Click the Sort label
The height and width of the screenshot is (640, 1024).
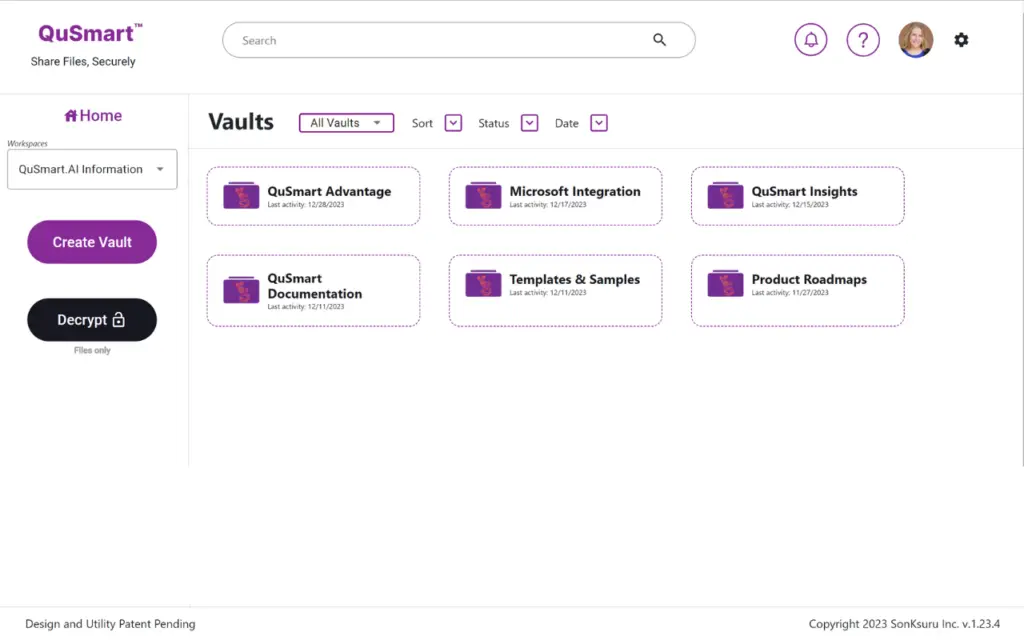(x=422, y=123)
